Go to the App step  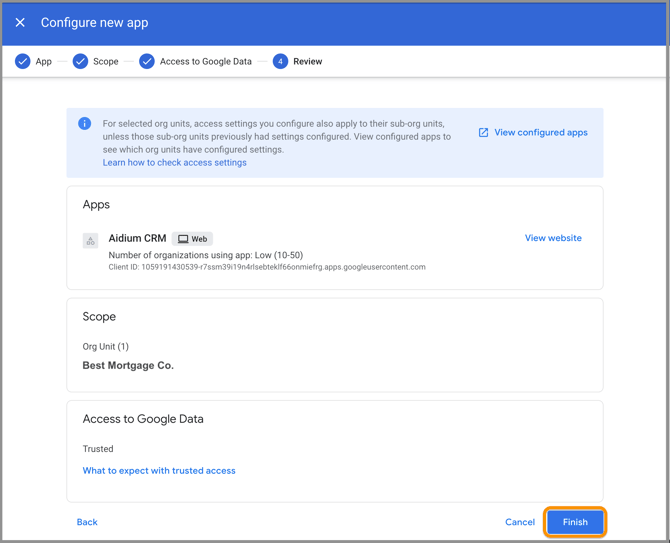point(44,62)
